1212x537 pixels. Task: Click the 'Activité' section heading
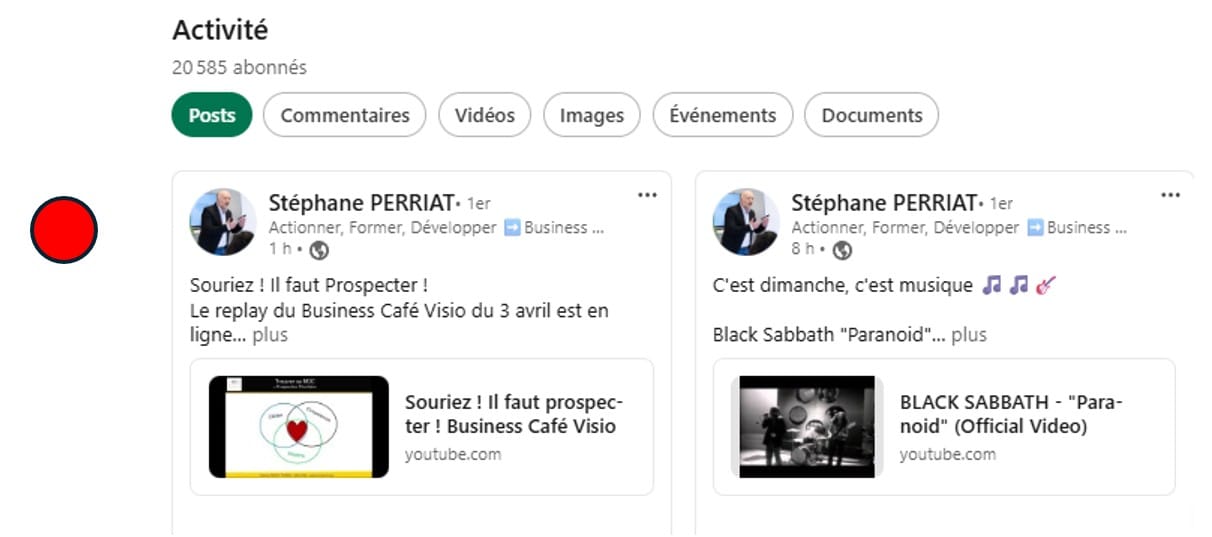[220, 30]
